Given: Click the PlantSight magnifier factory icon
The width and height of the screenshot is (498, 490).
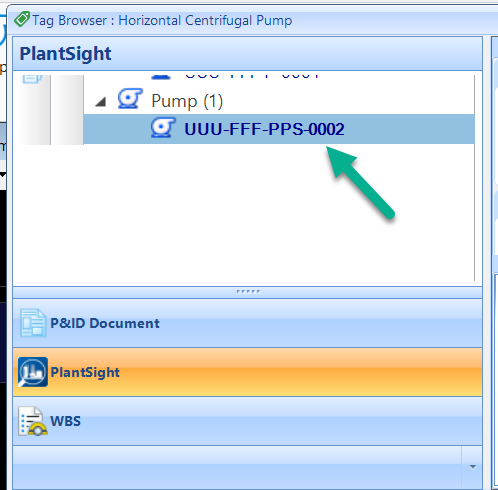Looking at the screenshot, I should [33, 372].
